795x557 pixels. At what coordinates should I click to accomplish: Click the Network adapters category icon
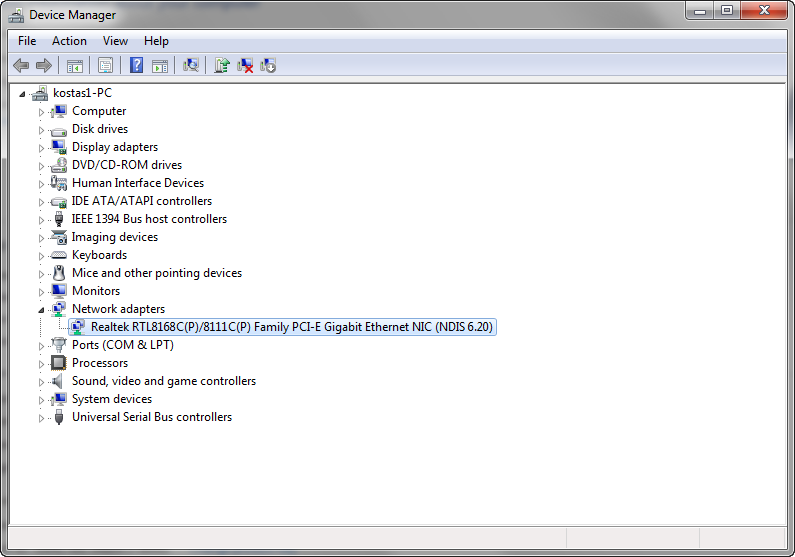[x=59, y=309]
